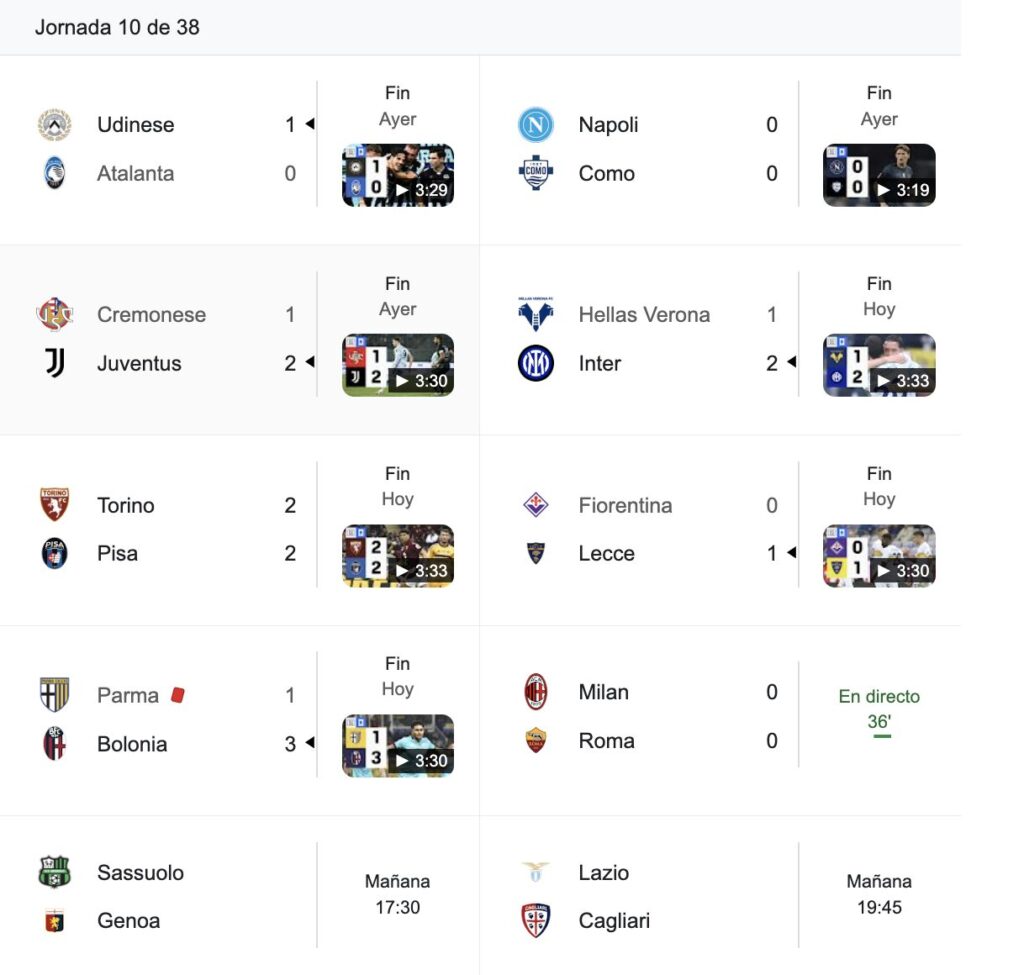This screenshot has height=975, width=1024.
Task: Click the Juventus club logo
Action: [x=54, y=363]
